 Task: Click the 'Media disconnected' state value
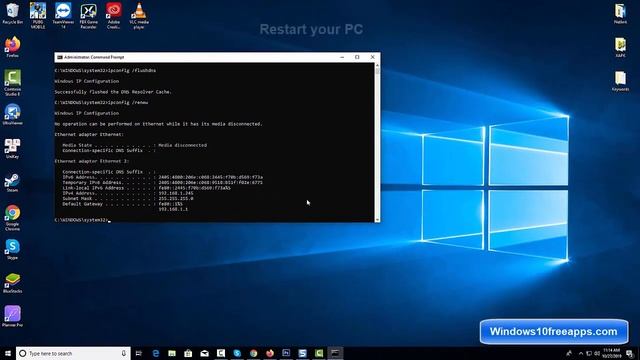(182, 145)
